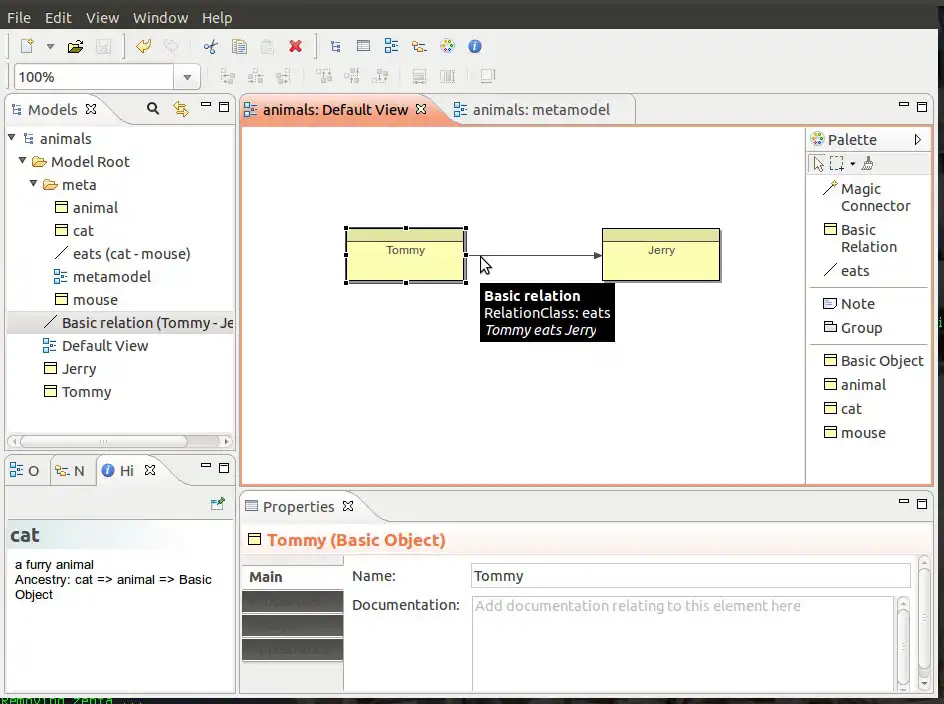Viewport: 944px width, 704px height.
Task: Click the Undo arrow in toolbar
Action: [x=144, y=46]
